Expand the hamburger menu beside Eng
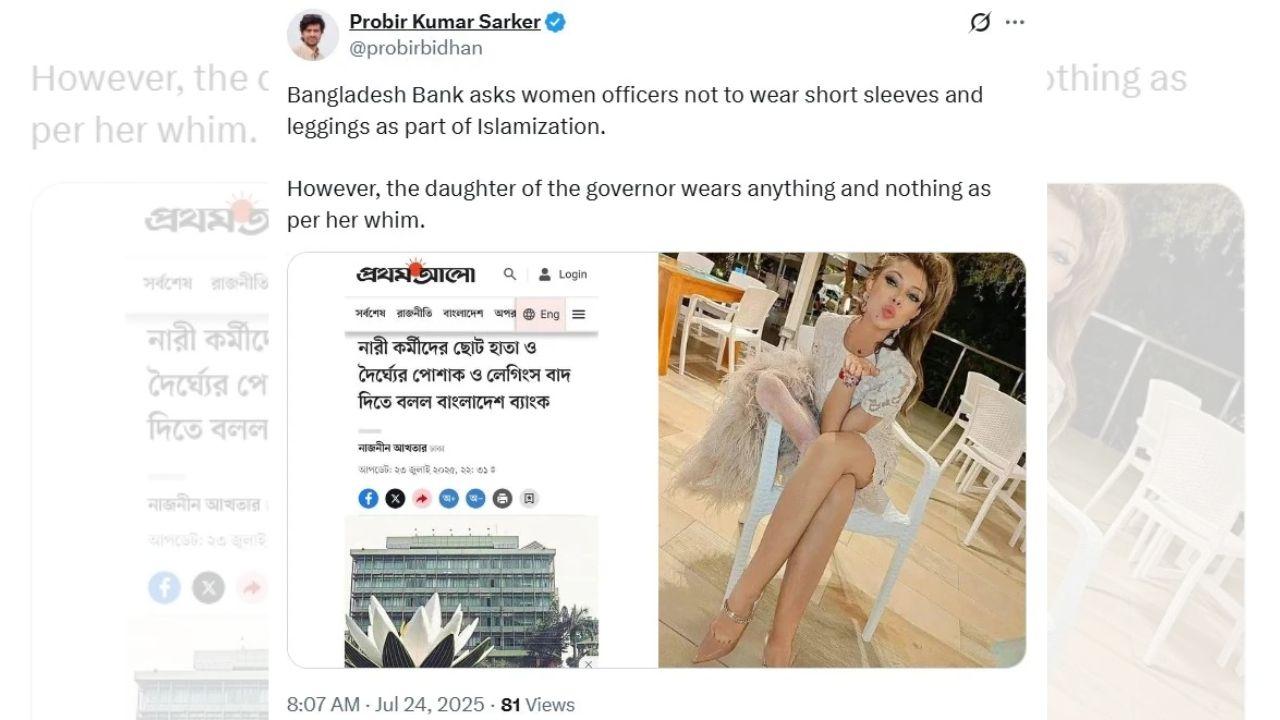The image size is (1280, 720). coord(578,314)
